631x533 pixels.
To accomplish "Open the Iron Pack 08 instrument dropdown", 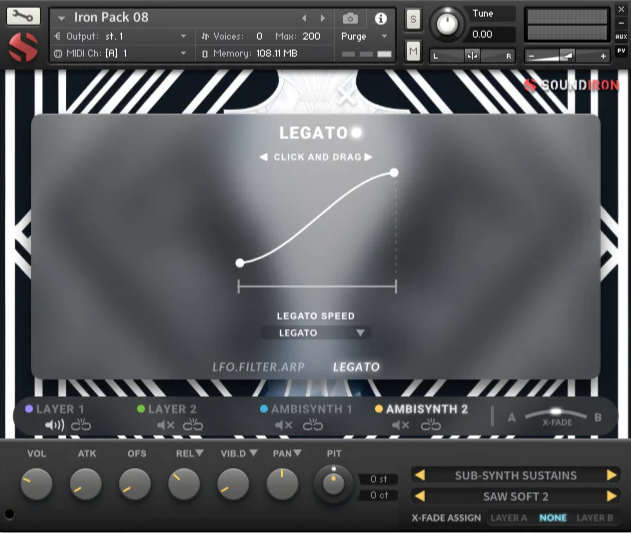I will (61, 18).
